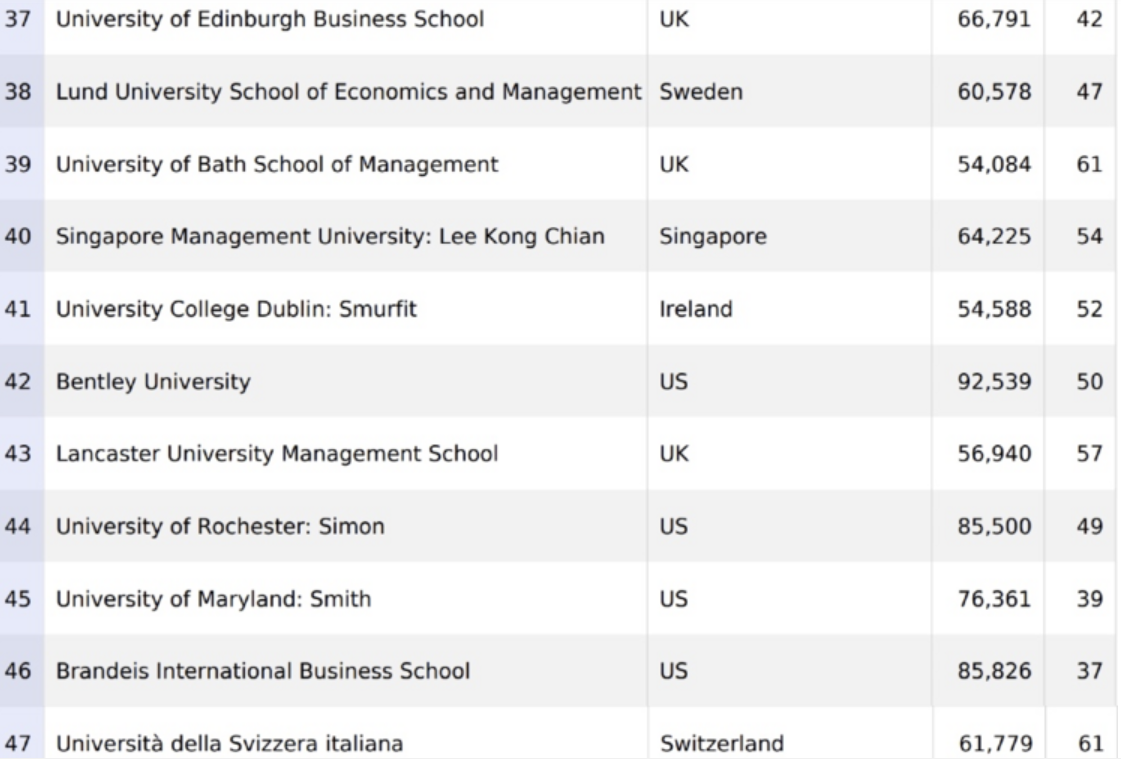Click University of Edinburgh Business School name
The height and width of the screenshot is (759, 1121).
(269, 20)
